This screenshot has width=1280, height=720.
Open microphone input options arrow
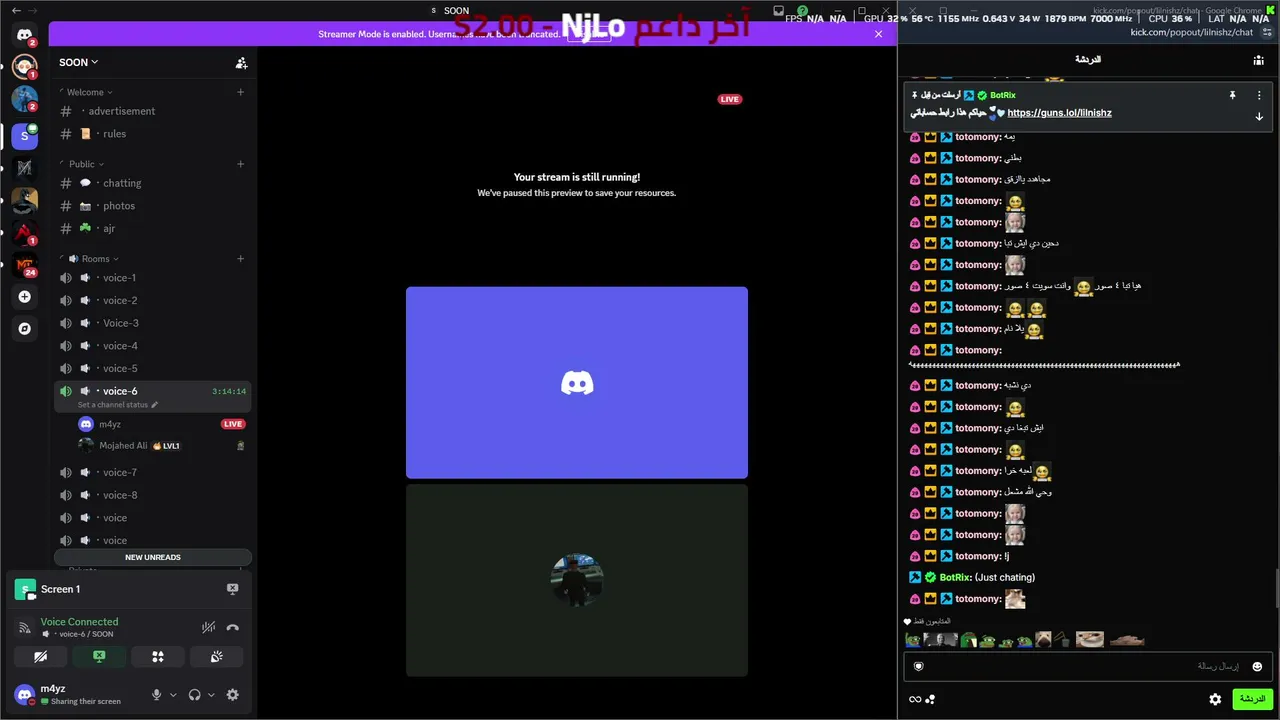(173, 695)
